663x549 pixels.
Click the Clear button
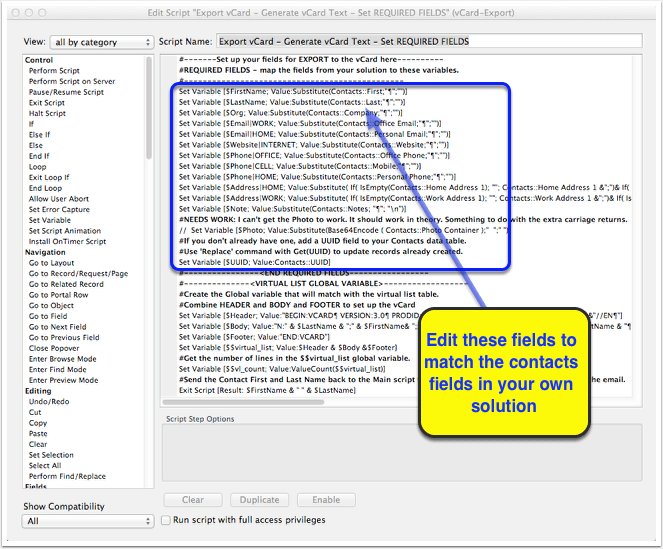(x=191, y=499)
